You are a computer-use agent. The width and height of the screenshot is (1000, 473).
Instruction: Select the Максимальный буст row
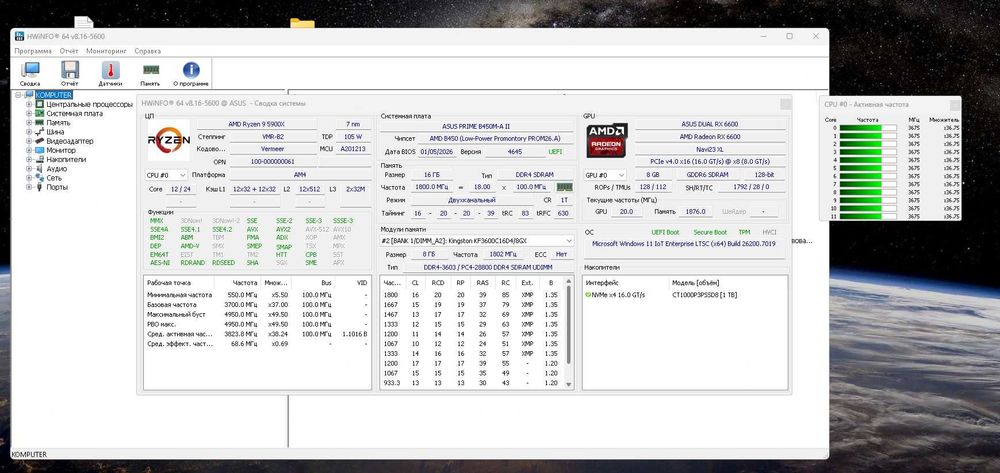pos(258,314)
